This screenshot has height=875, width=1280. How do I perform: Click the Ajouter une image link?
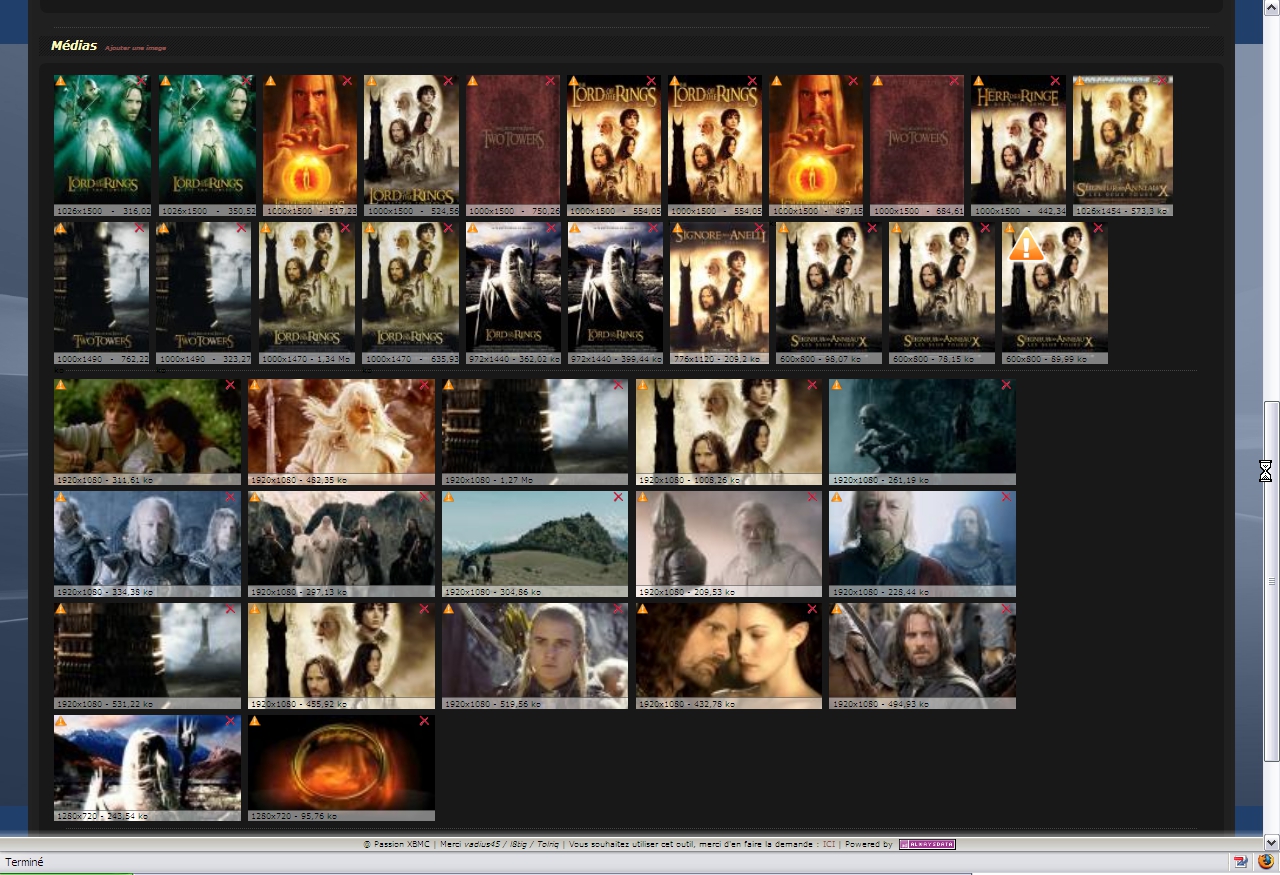point(135,48)
